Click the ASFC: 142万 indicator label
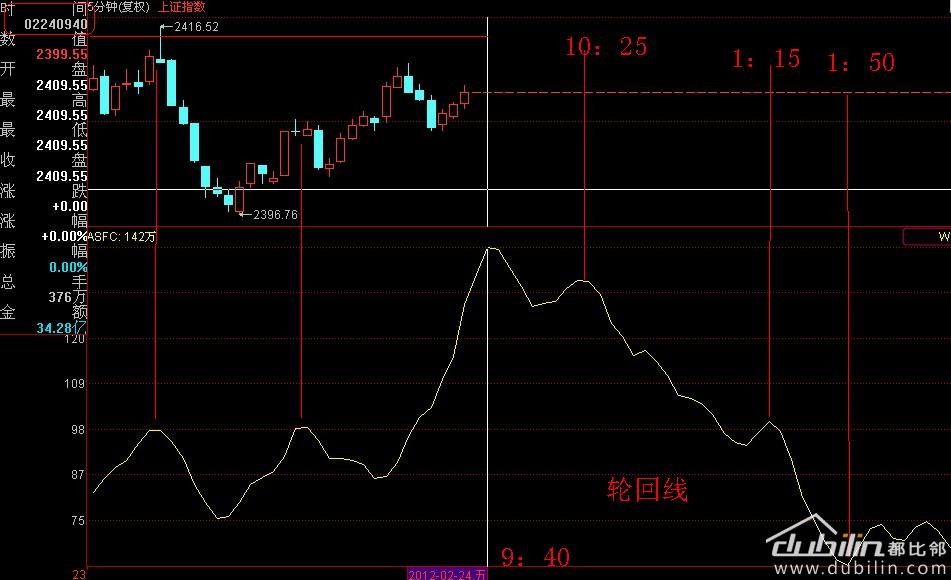The image size is (951, 580). [x=121, y=237]
